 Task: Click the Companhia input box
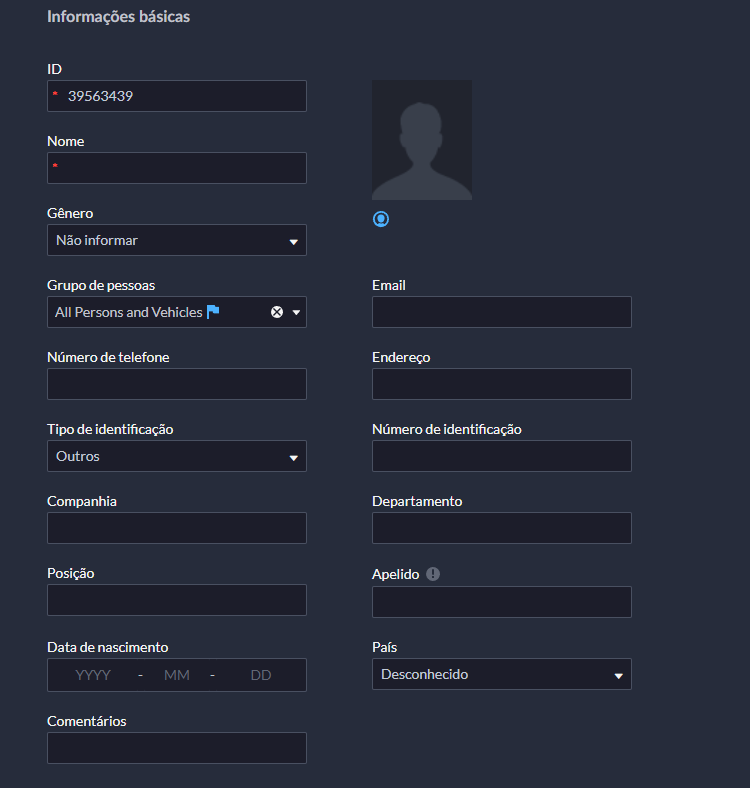[177, 528]
